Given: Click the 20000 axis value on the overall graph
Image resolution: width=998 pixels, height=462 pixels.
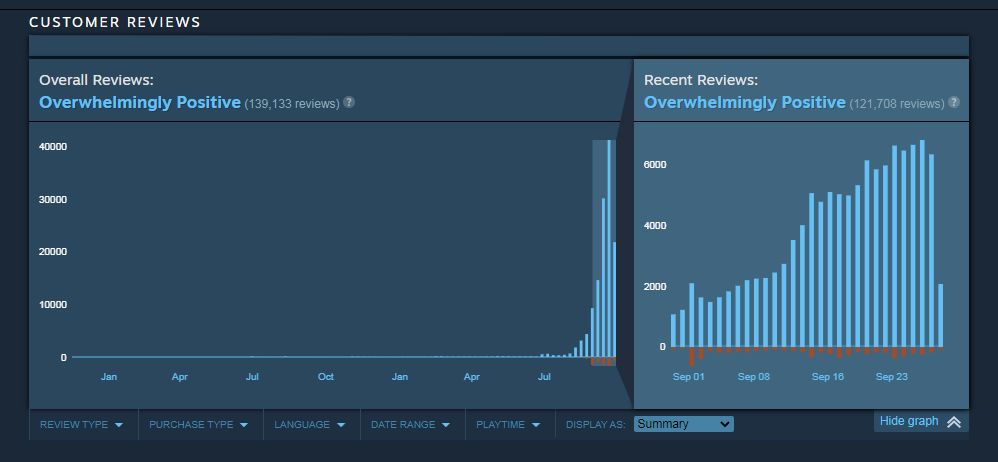Looking at the screenshot, I should coord(53,251).
